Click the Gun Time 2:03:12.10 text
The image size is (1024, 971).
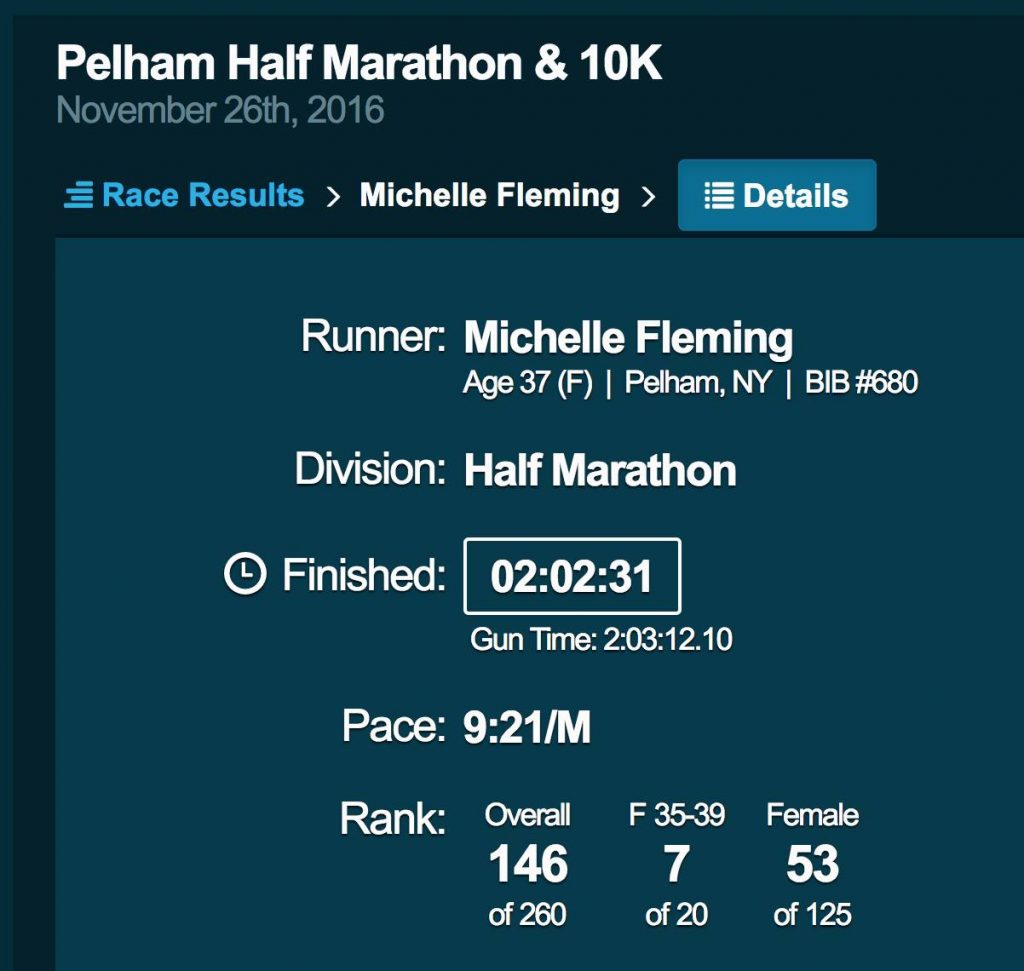pyautogui.click(x=601, y=639)
